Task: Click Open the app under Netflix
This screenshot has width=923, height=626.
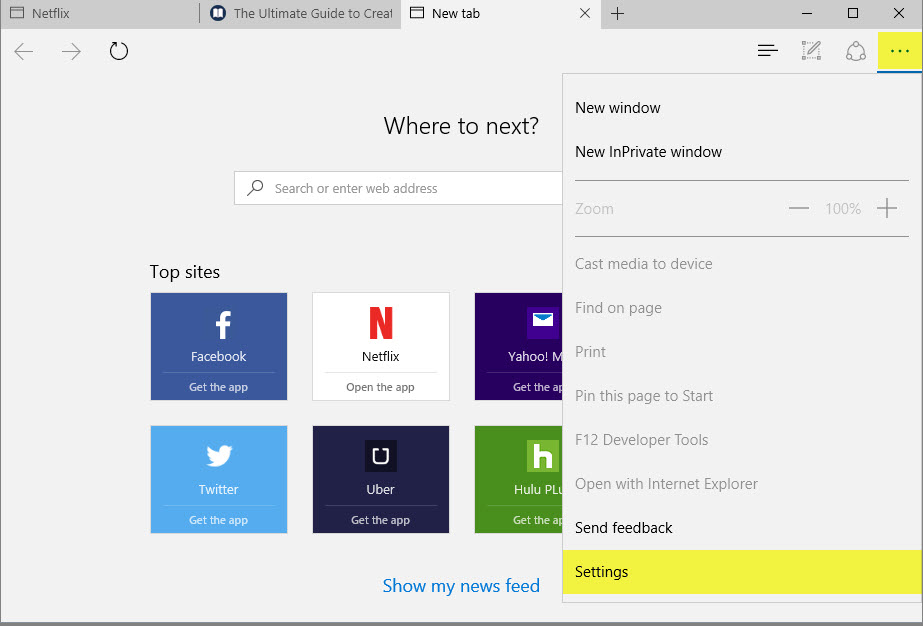Action: pos(380,387)
